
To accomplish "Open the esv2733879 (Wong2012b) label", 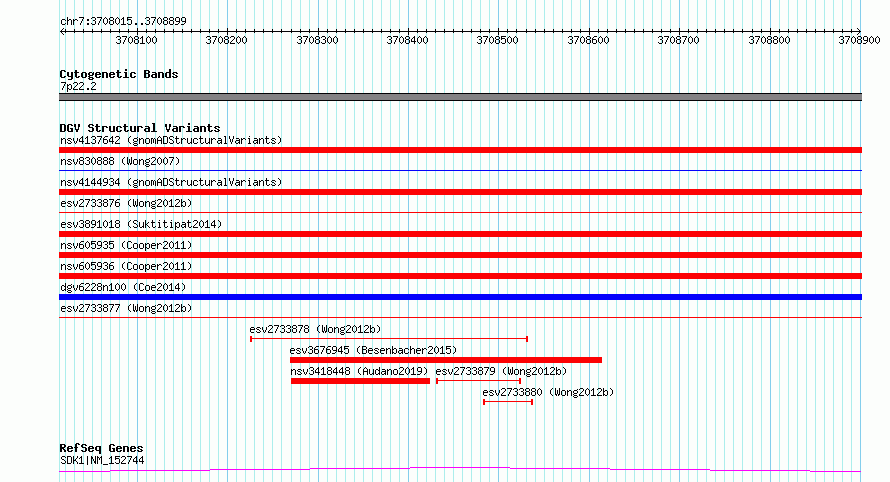I will point(501,371).
